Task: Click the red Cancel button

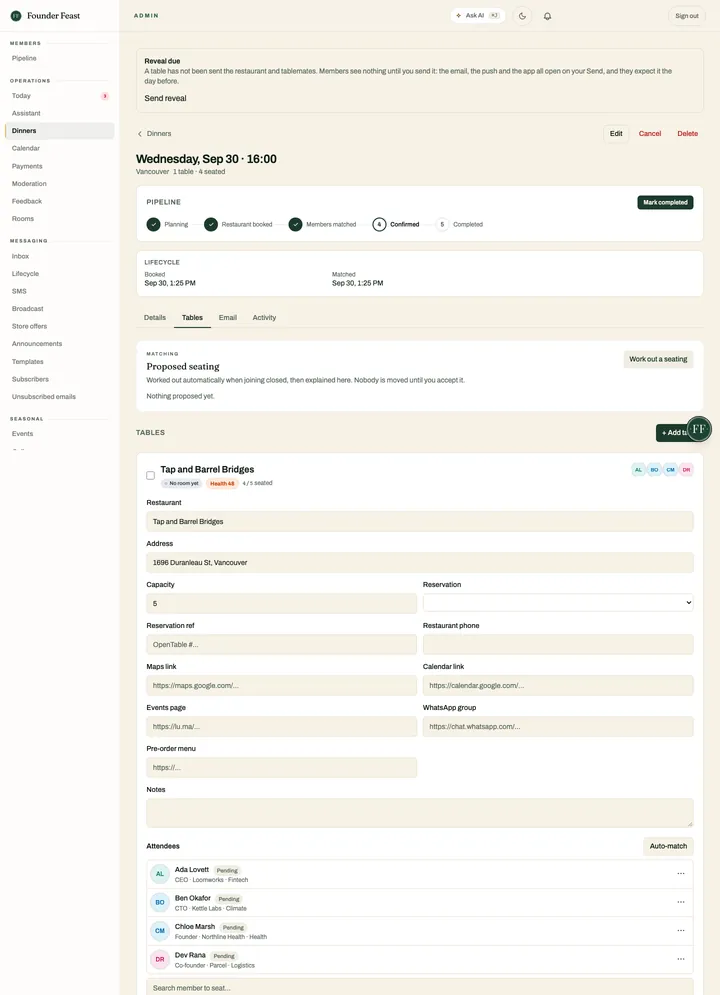Action: 650,134
